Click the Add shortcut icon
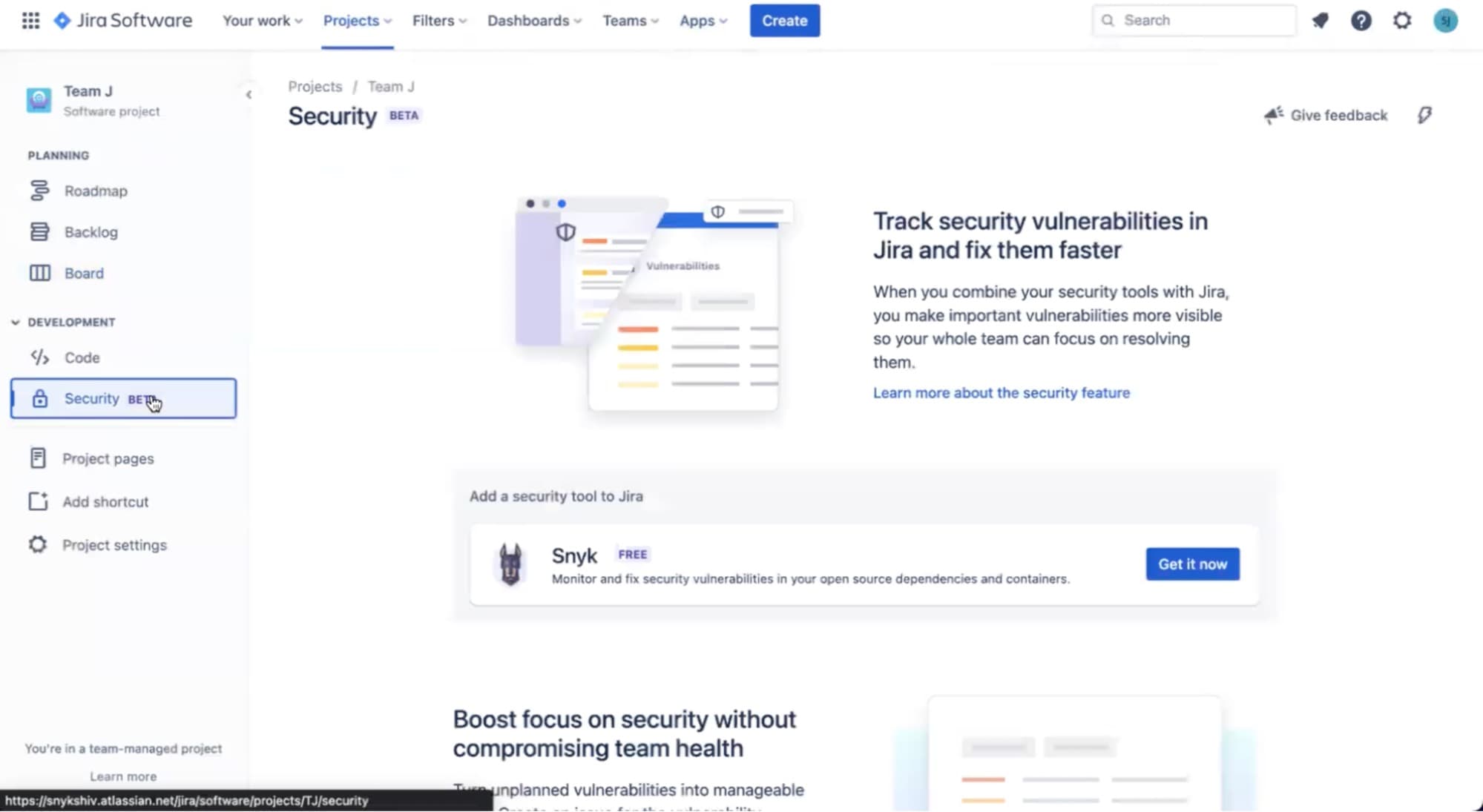This screenshot has width=1483, height=812. 38,501
